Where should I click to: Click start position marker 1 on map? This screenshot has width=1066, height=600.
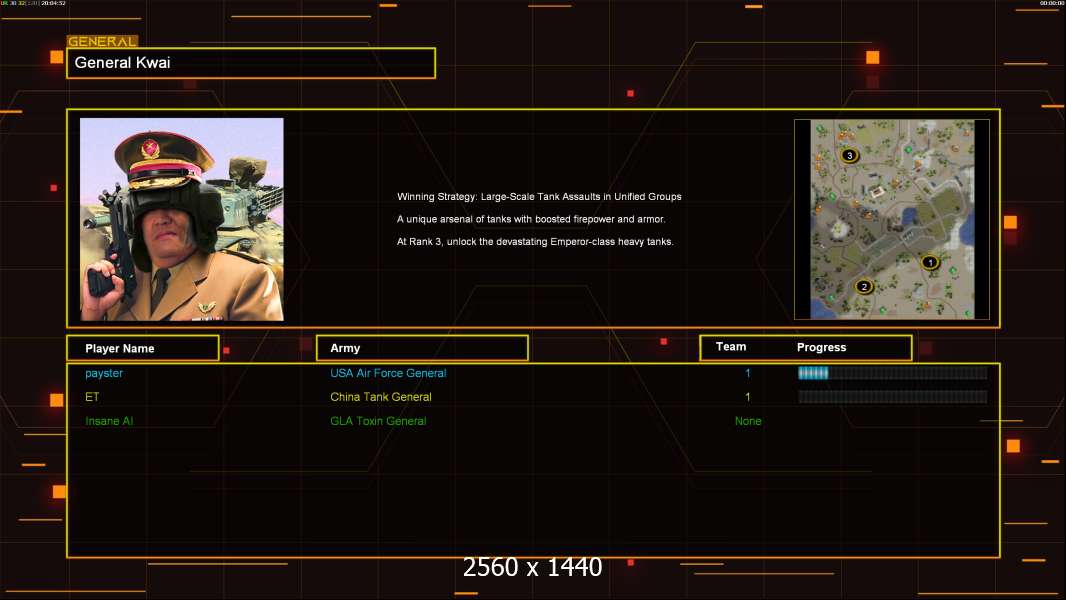tap(929, 262)
